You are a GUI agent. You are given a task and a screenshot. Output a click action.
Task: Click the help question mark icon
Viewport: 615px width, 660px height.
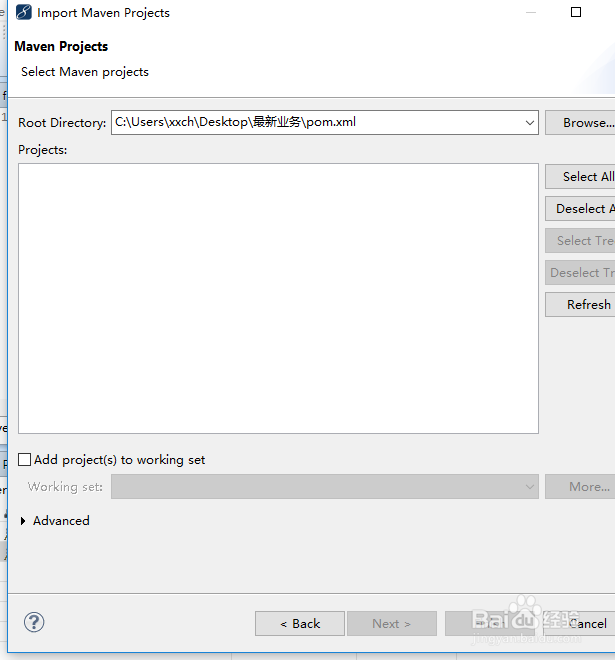click(x=34, y=622)
